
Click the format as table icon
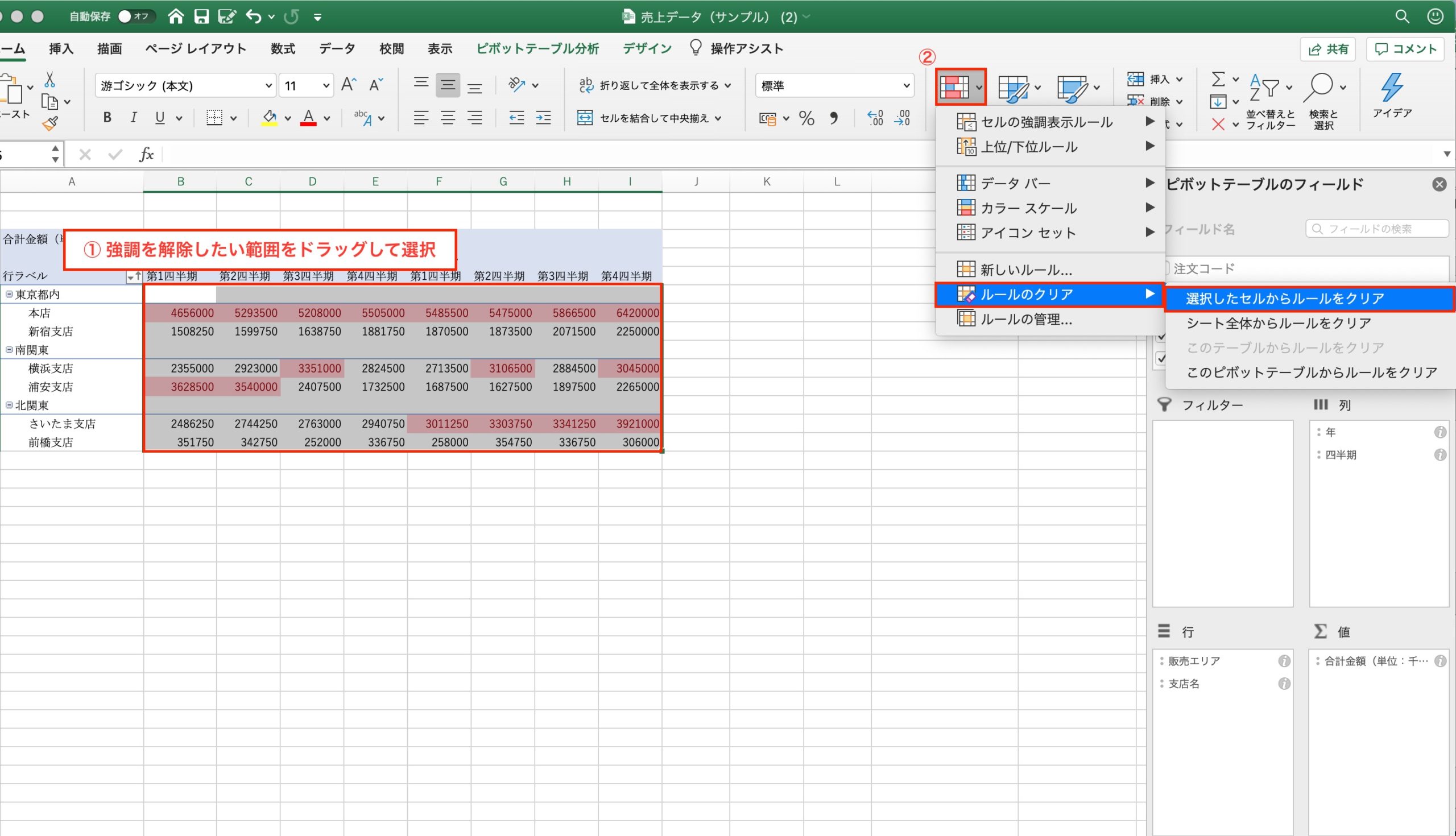[x=1014, y=88]
